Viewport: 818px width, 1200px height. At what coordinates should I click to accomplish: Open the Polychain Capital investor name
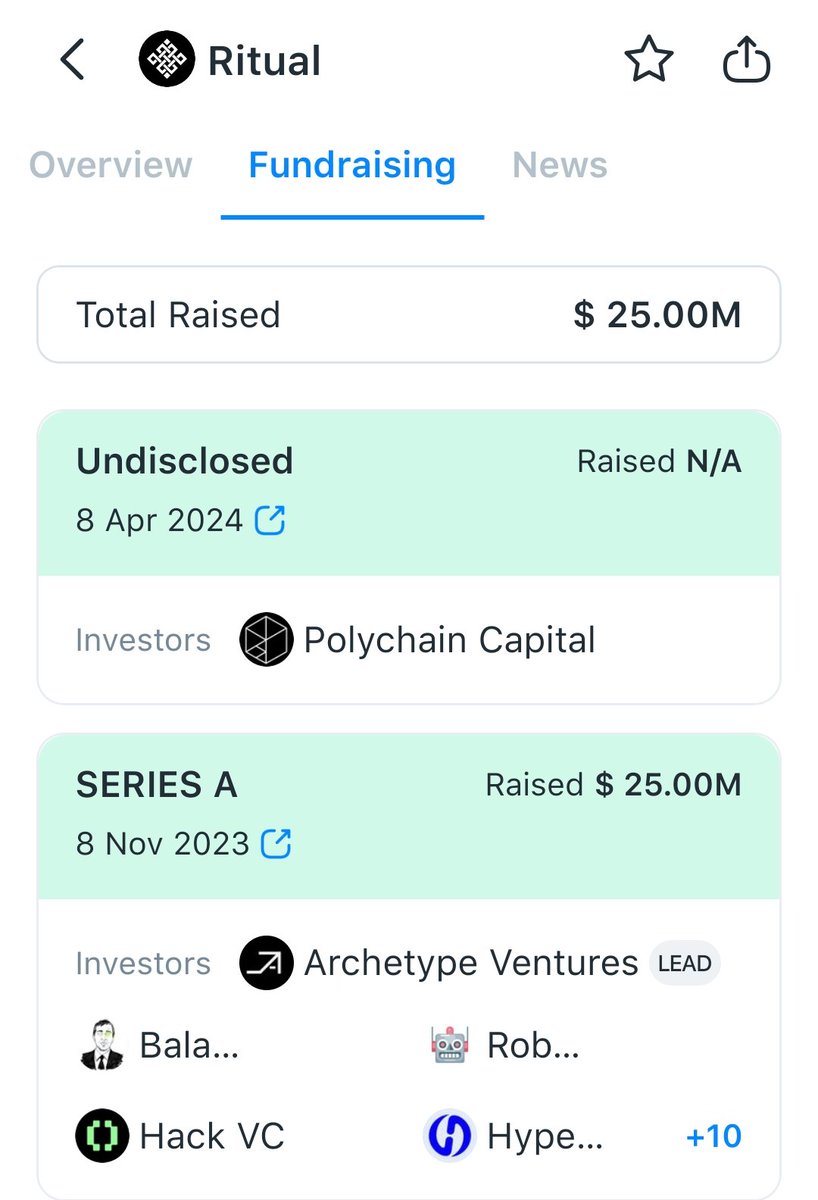point(449,640)
